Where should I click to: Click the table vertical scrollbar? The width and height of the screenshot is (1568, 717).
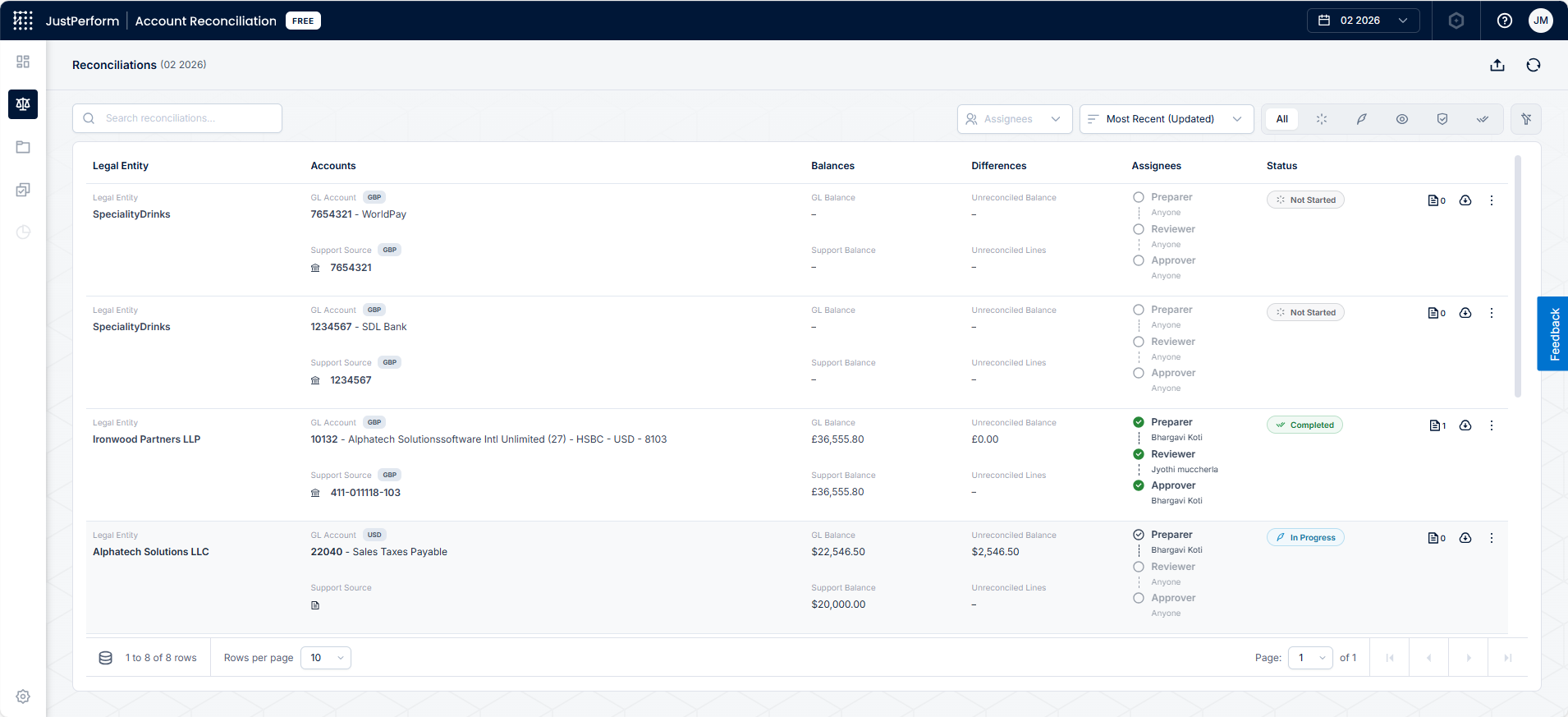1518,276
